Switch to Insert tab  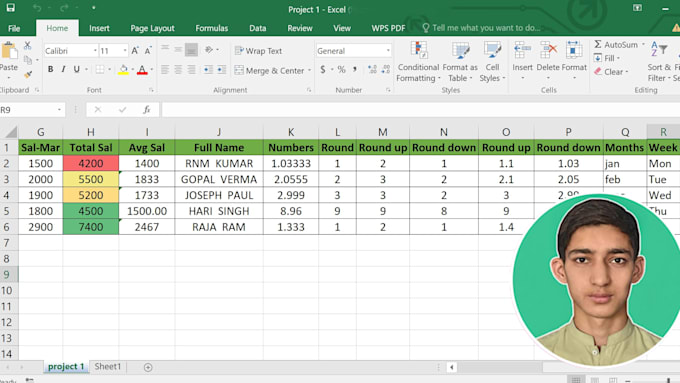click(x=99, y=28)
